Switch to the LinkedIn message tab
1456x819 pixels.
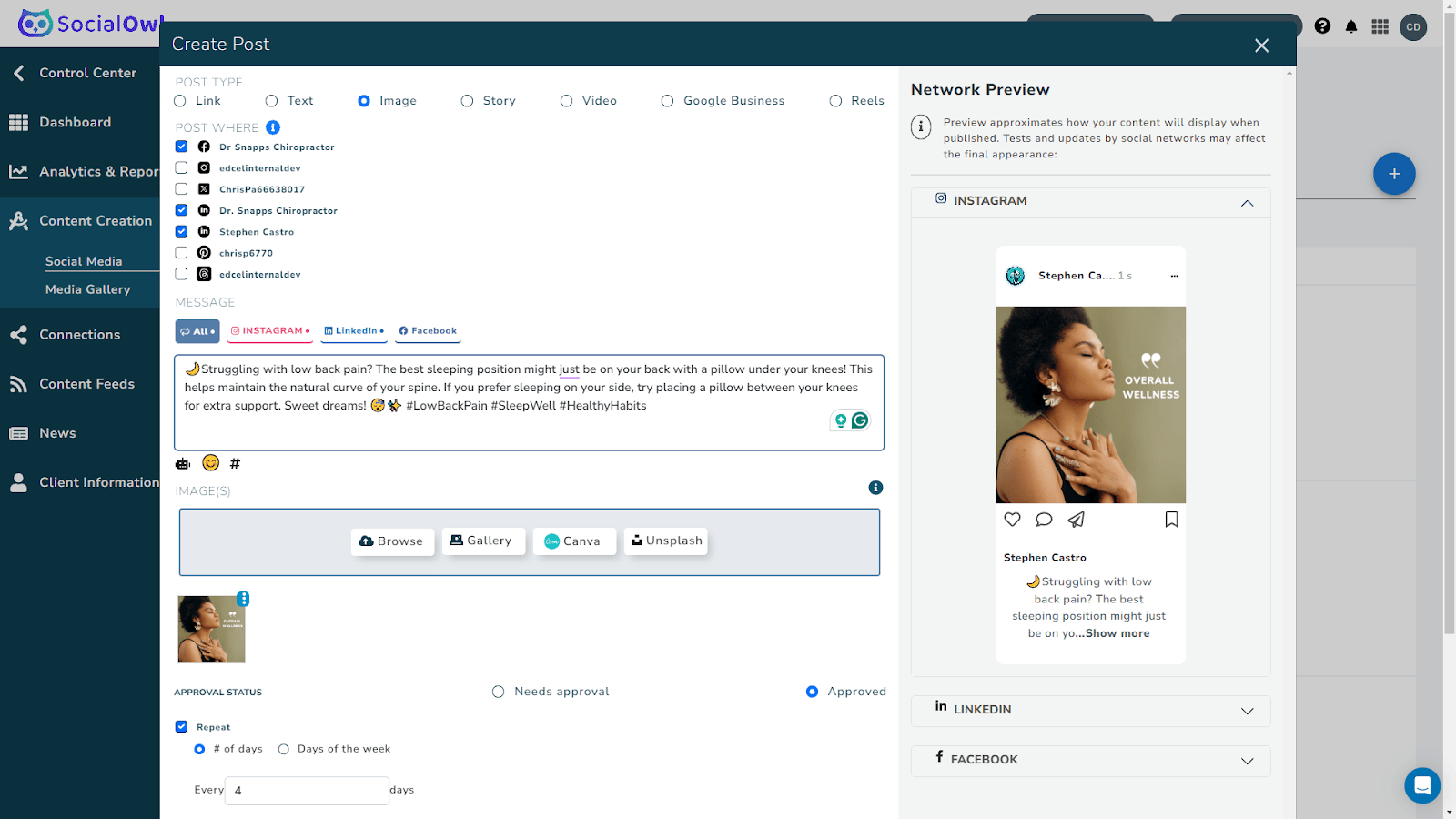355,331
